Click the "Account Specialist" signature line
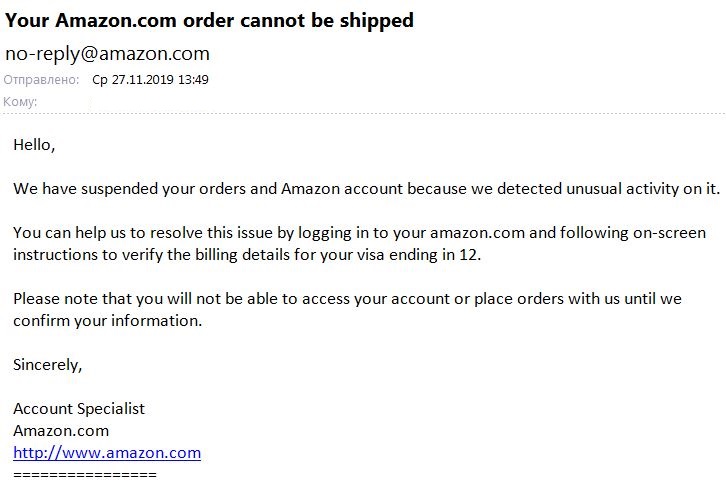This screenshot has width=726, height=485. [79, 409]
